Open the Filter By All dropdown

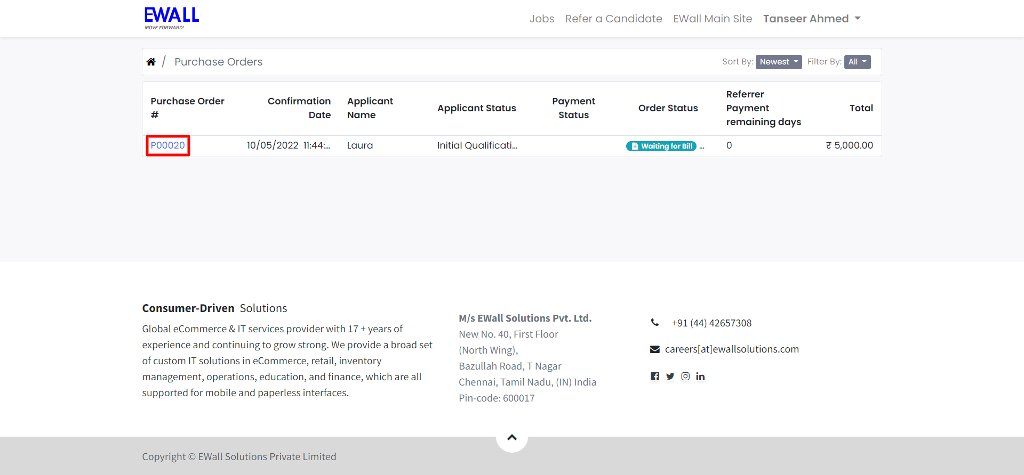(x=857, y=62)
